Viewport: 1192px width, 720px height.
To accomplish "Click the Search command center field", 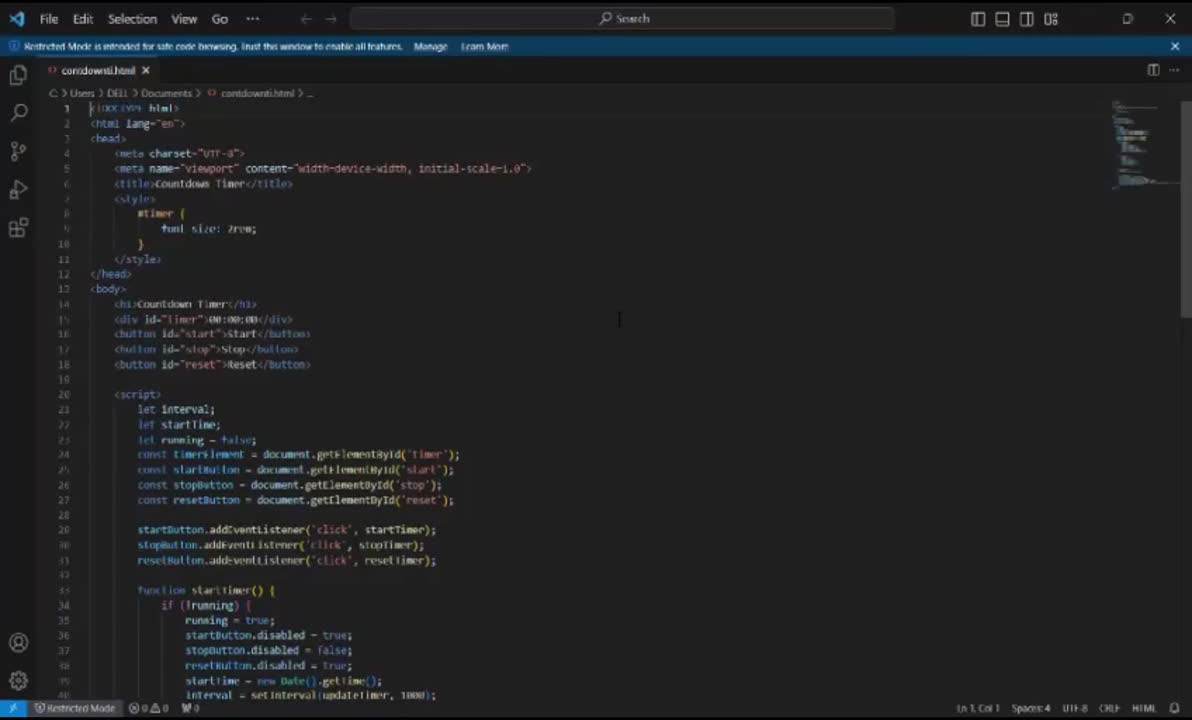I will coord(623,19).
